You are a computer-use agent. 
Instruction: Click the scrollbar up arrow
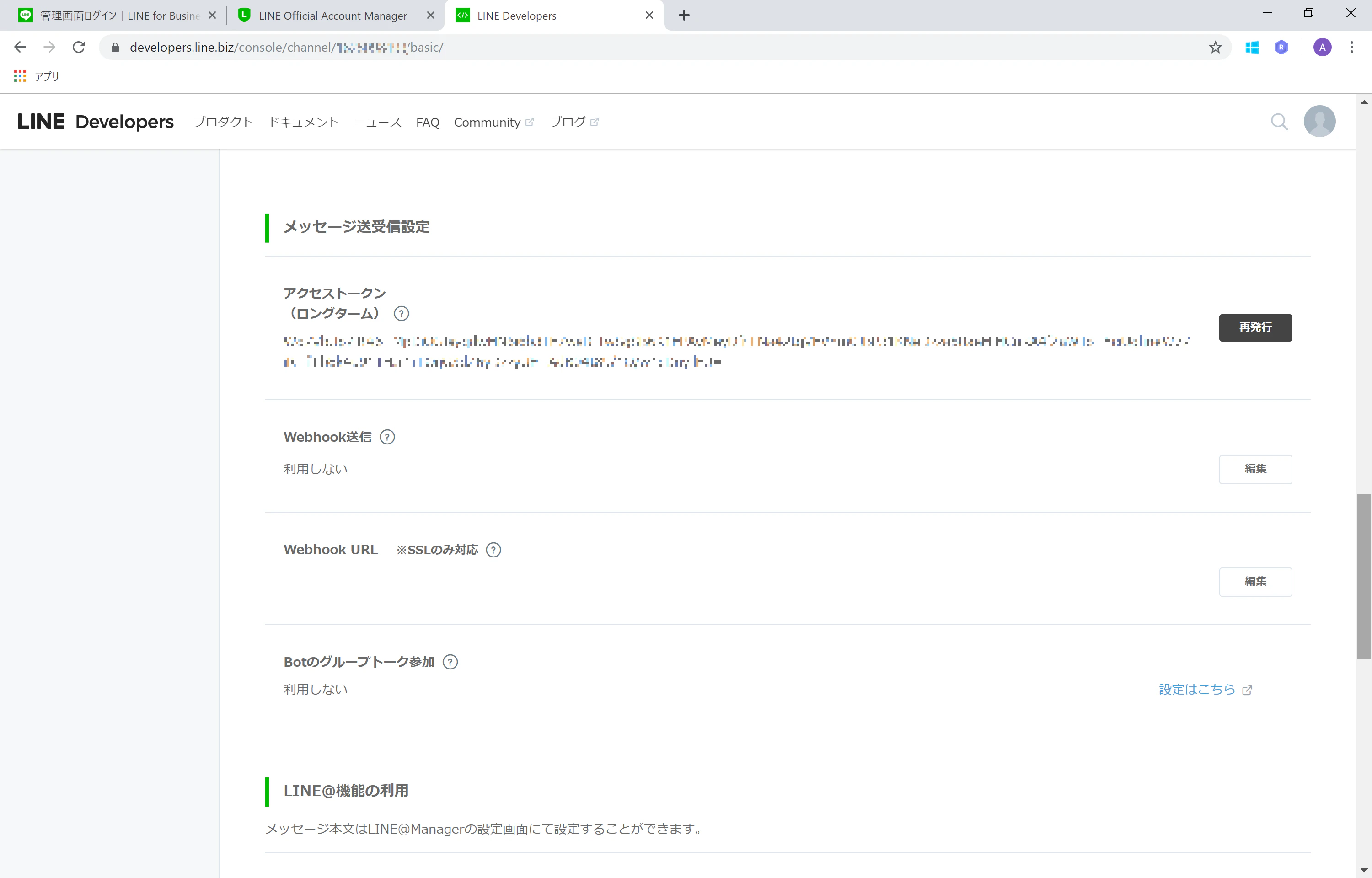pos(1363,102)
